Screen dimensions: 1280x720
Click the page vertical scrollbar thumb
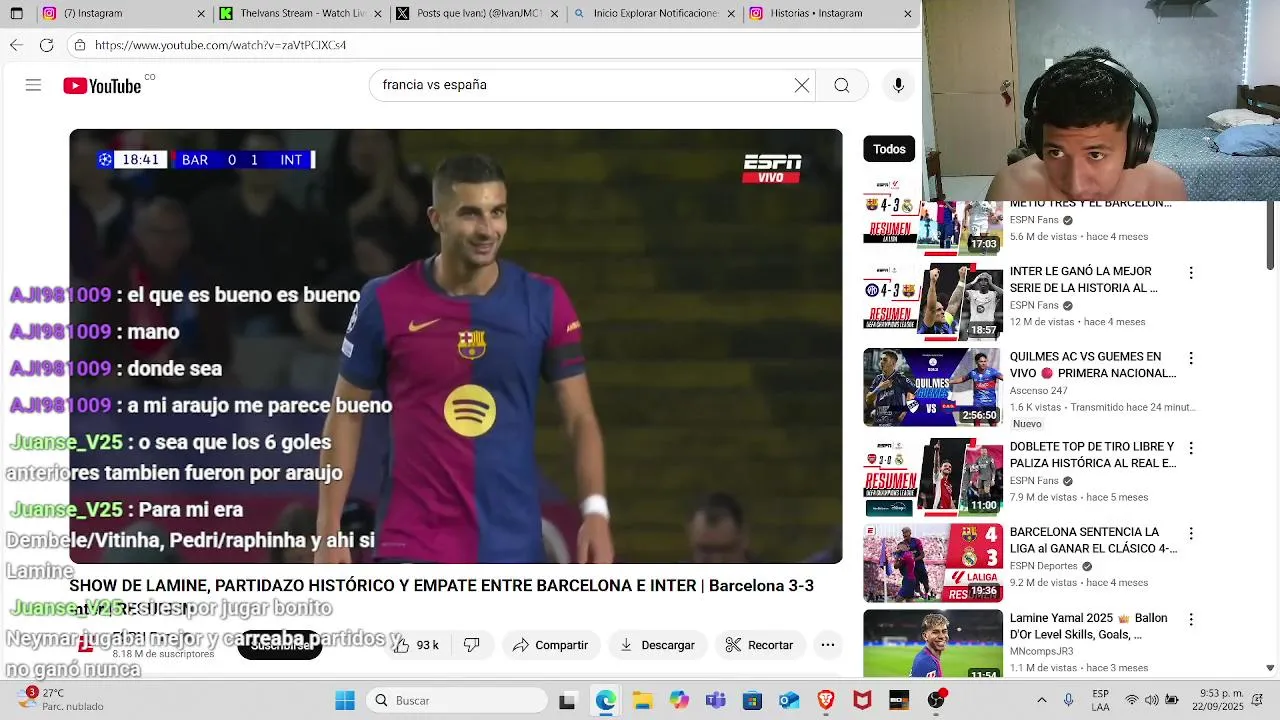[1271, 236]
